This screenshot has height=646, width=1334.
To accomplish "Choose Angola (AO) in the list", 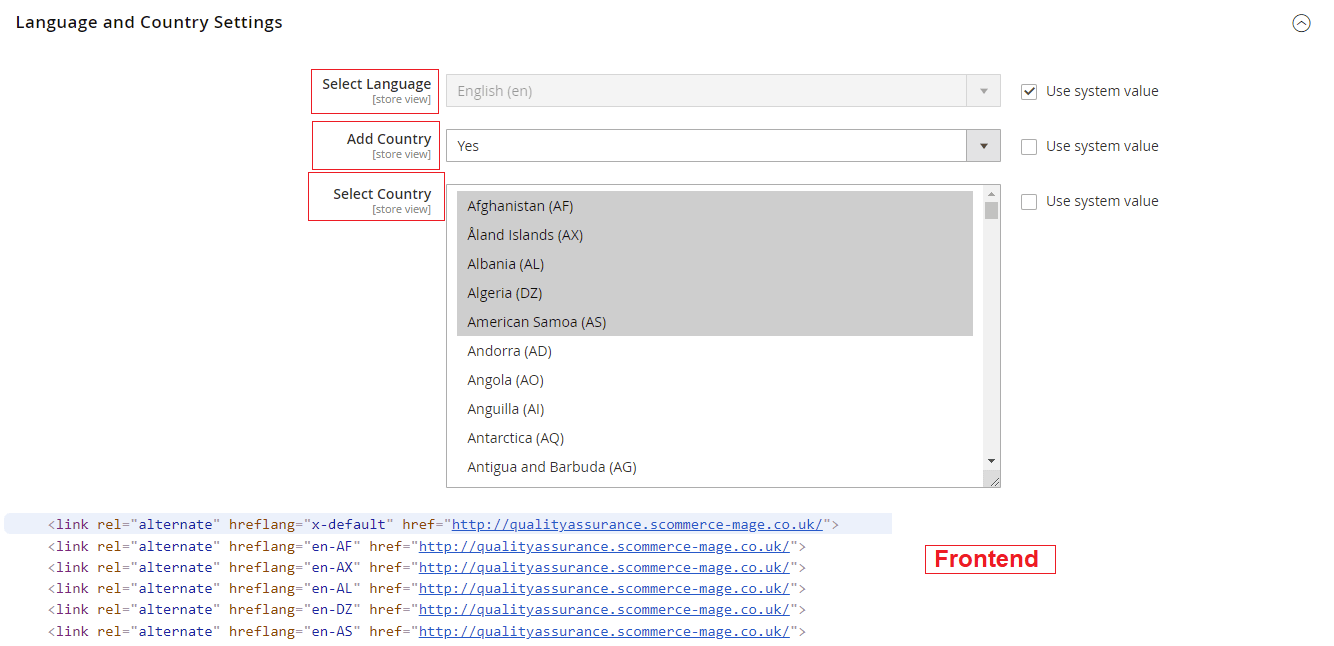I will point(505,380).
